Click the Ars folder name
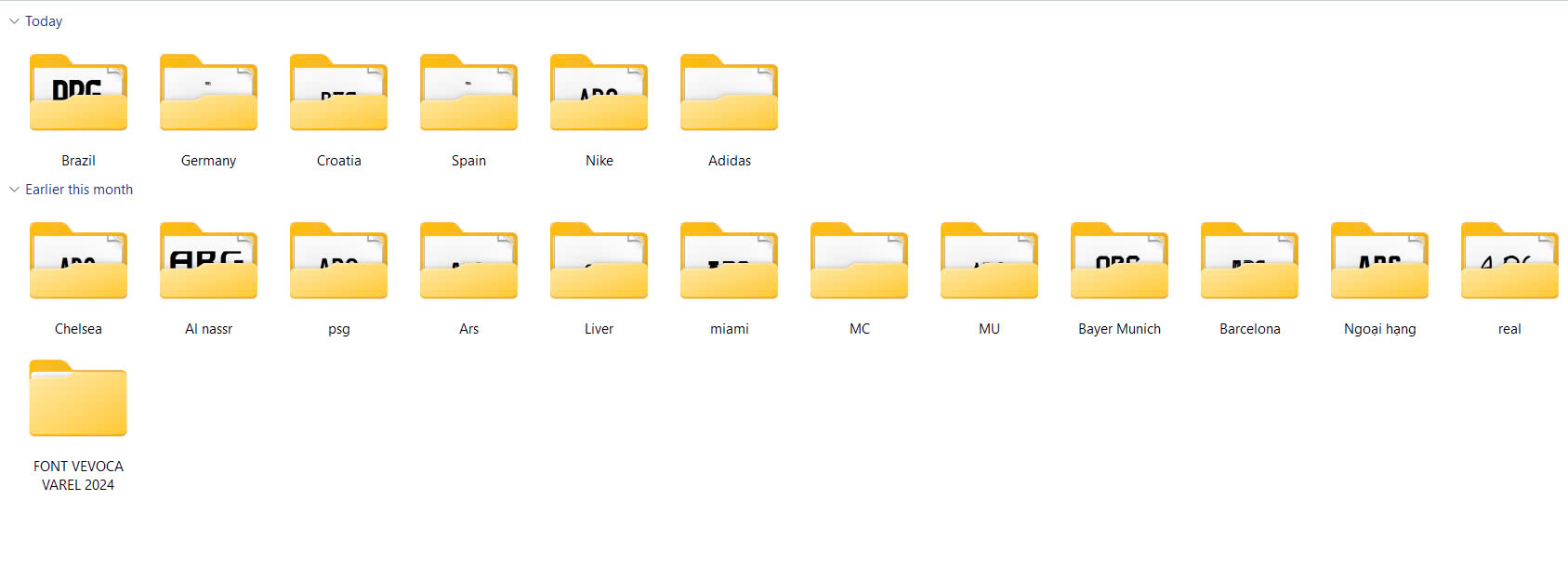This screenshot has width=1568, height=566. [x=468, y=329]
